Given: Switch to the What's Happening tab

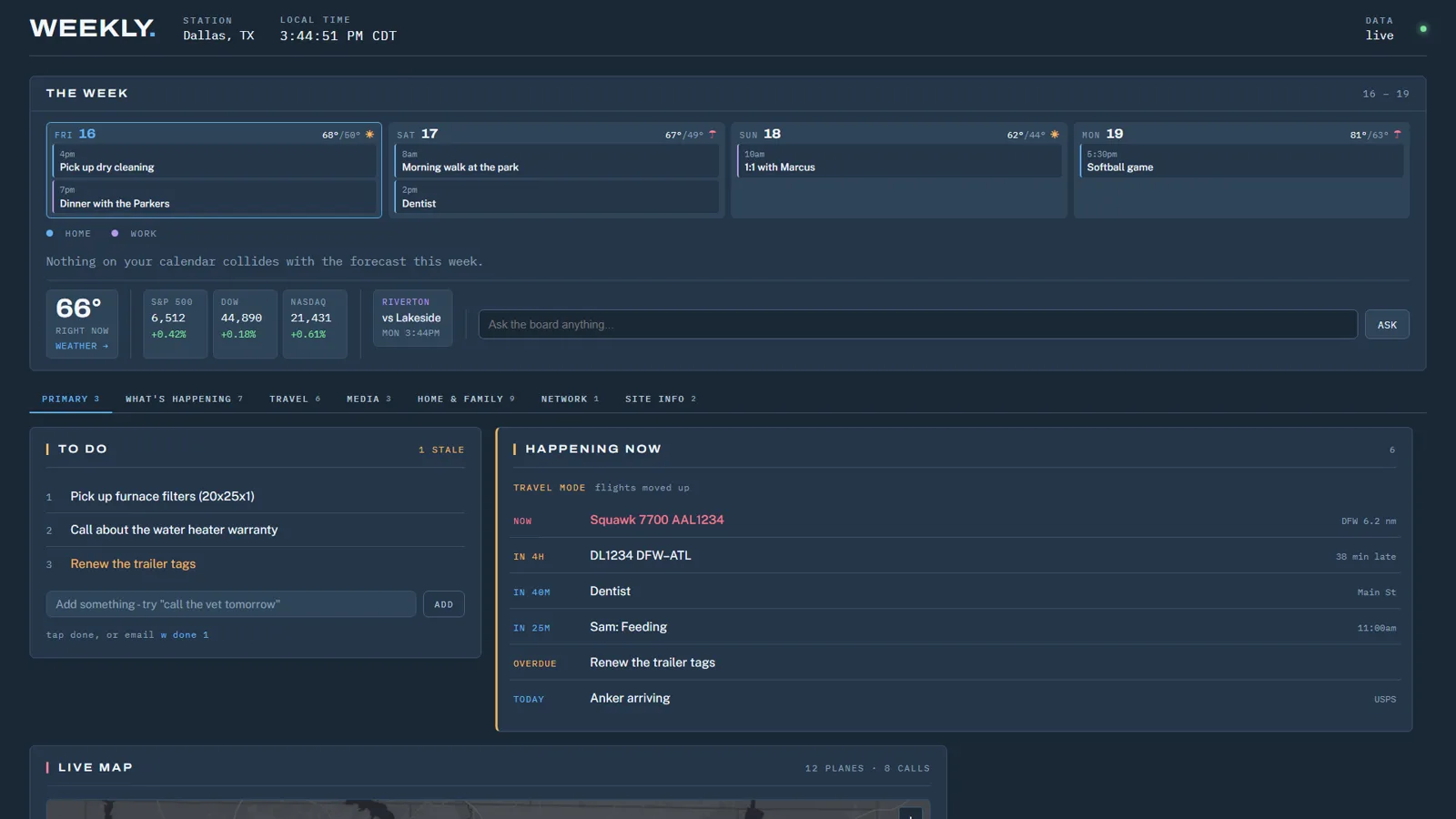Looking at the screenshot, I should point(184,399).
